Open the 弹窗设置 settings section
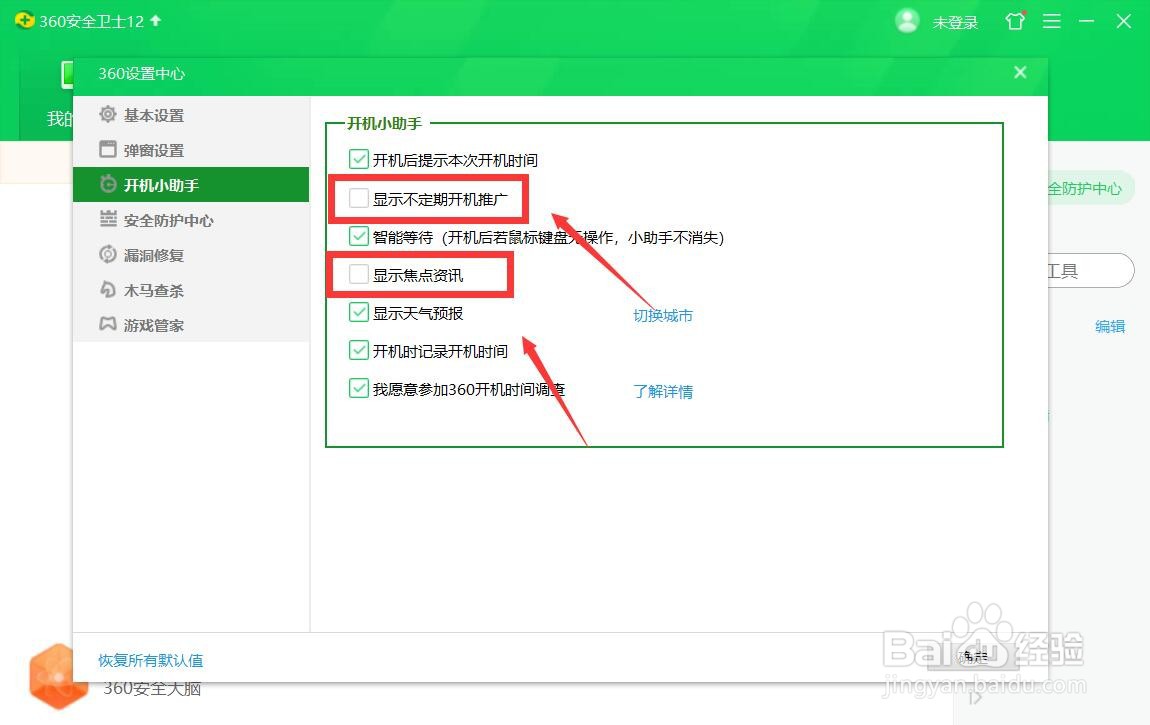 point(191,150)
